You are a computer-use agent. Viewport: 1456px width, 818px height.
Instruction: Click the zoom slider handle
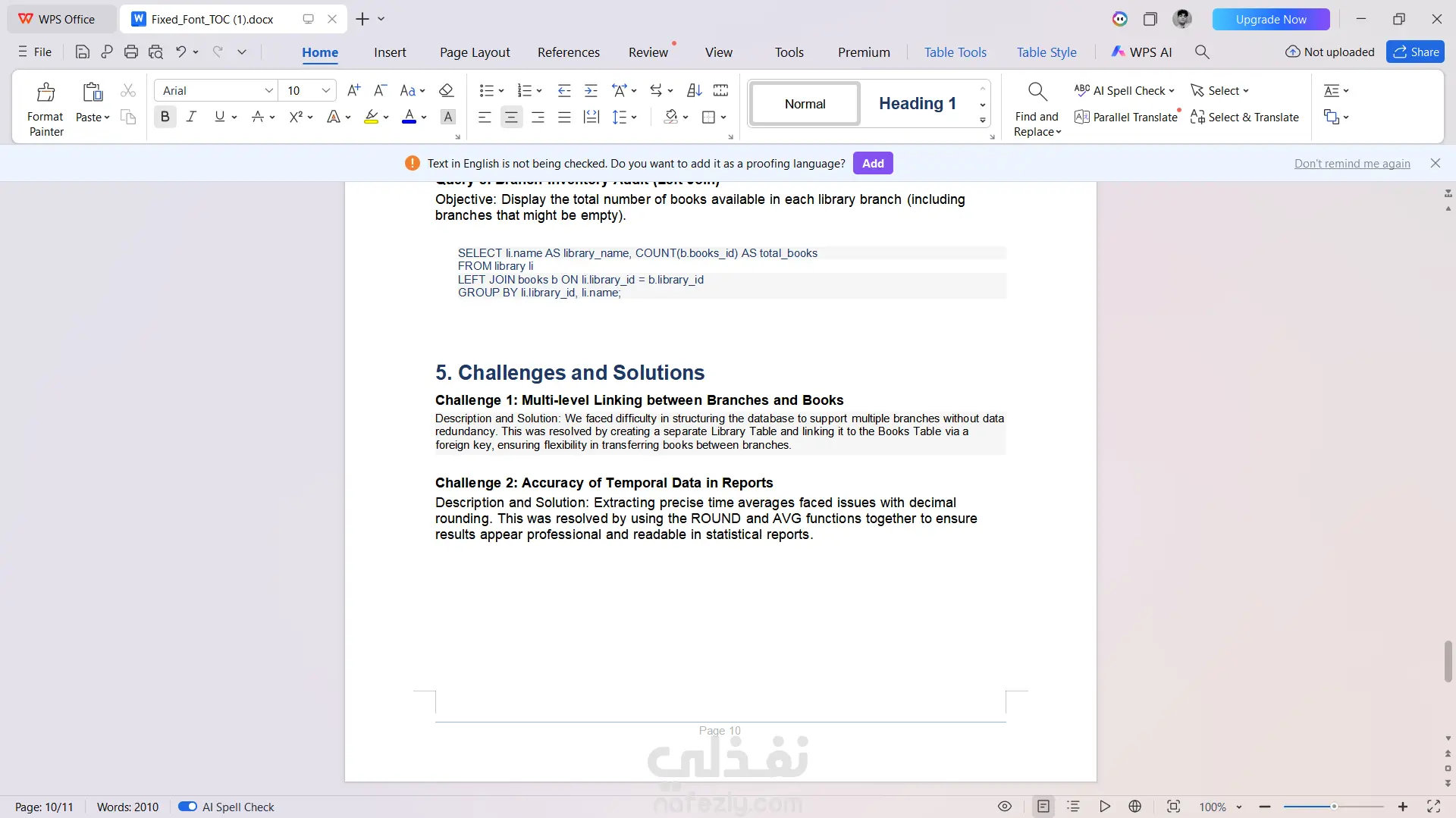point(1334,807)
